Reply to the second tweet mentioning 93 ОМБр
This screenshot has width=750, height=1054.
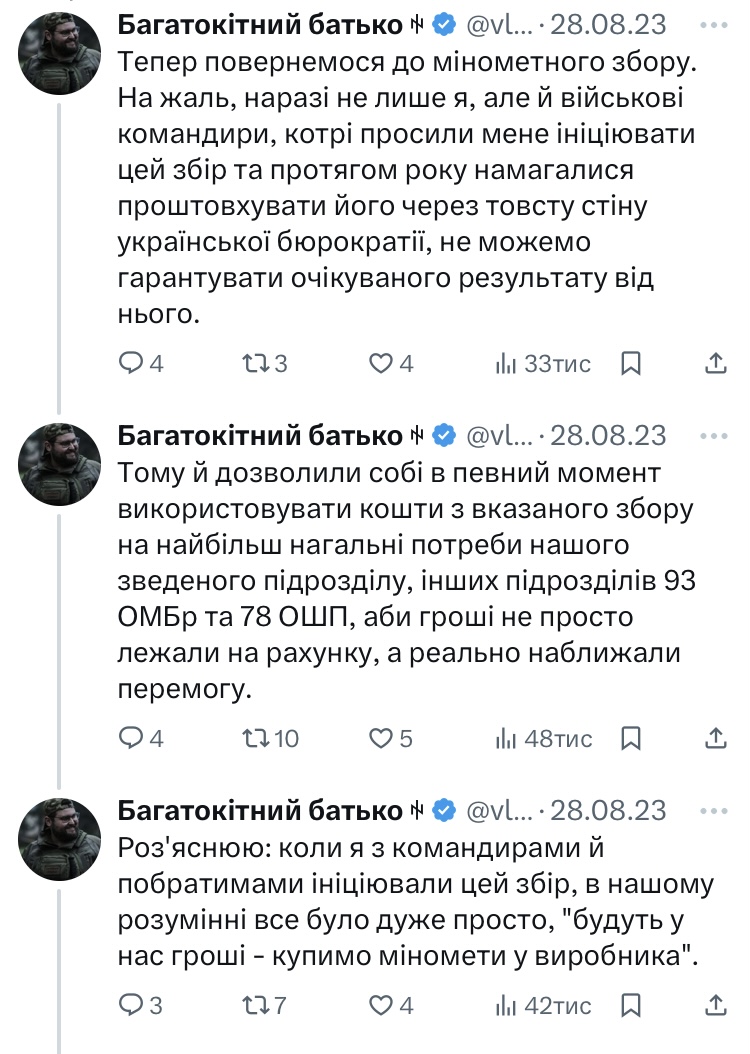[133, 739]
